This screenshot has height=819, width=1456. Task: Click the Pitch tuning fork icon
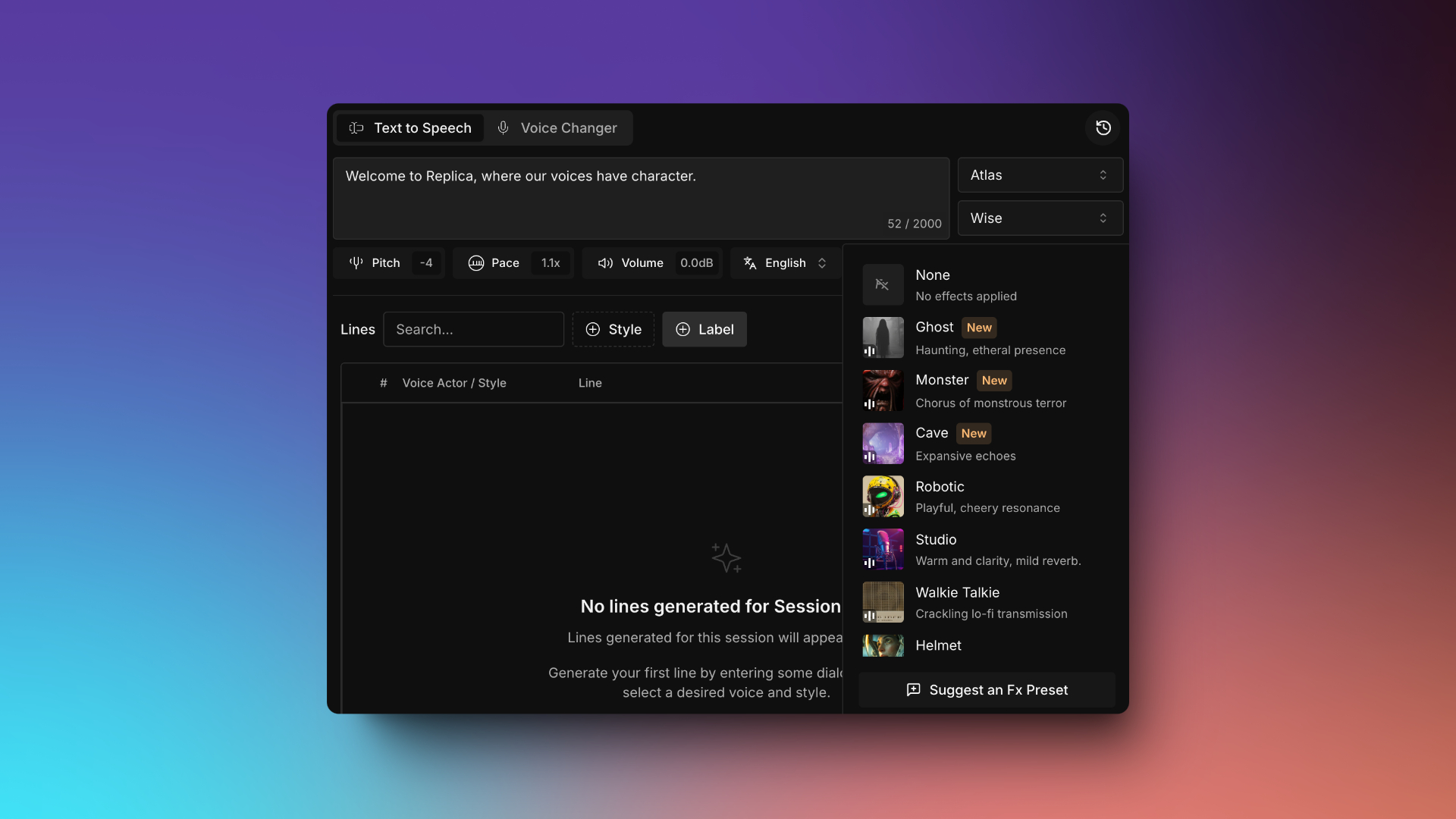pos(356,263)
